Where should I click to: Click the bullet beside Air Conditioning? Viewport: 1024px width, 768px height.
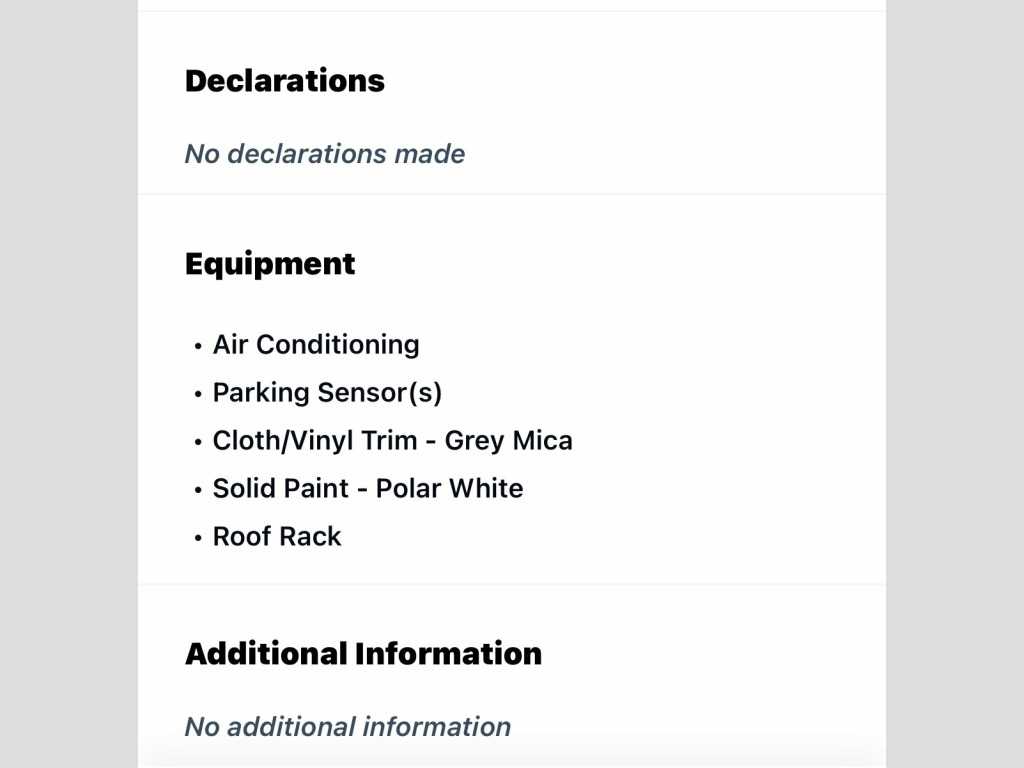pyautogui.click(x=198, y=346)
